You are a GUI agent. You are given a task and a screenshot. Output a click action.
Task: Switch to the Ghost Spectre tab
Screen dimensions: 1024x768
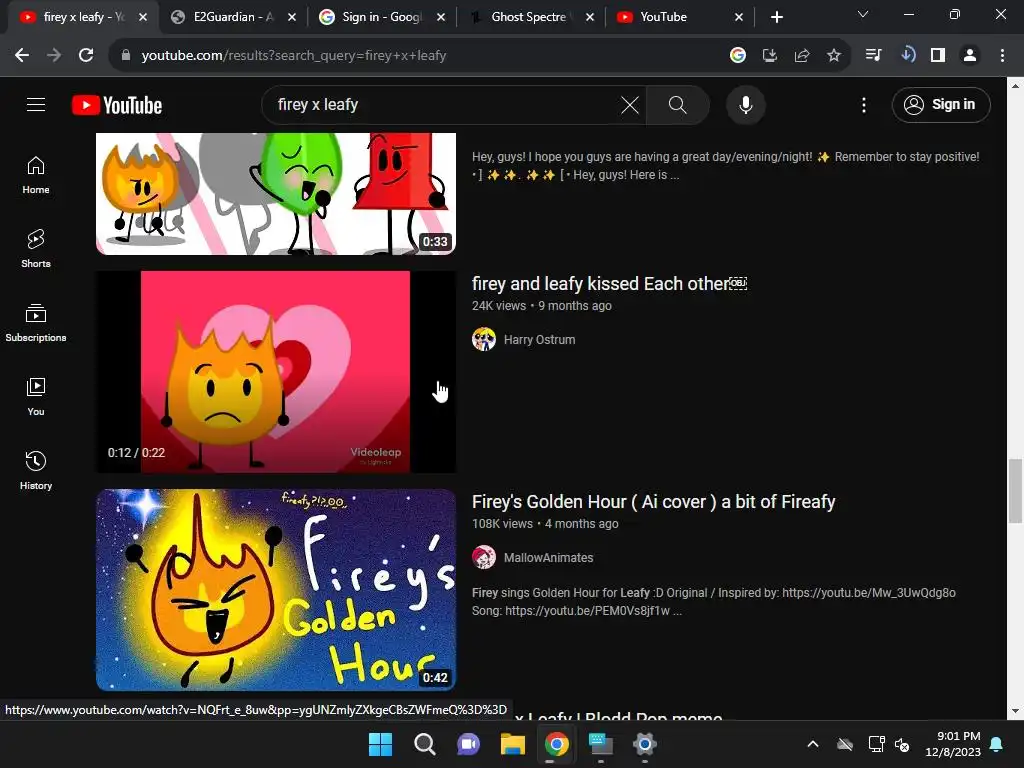530,17
